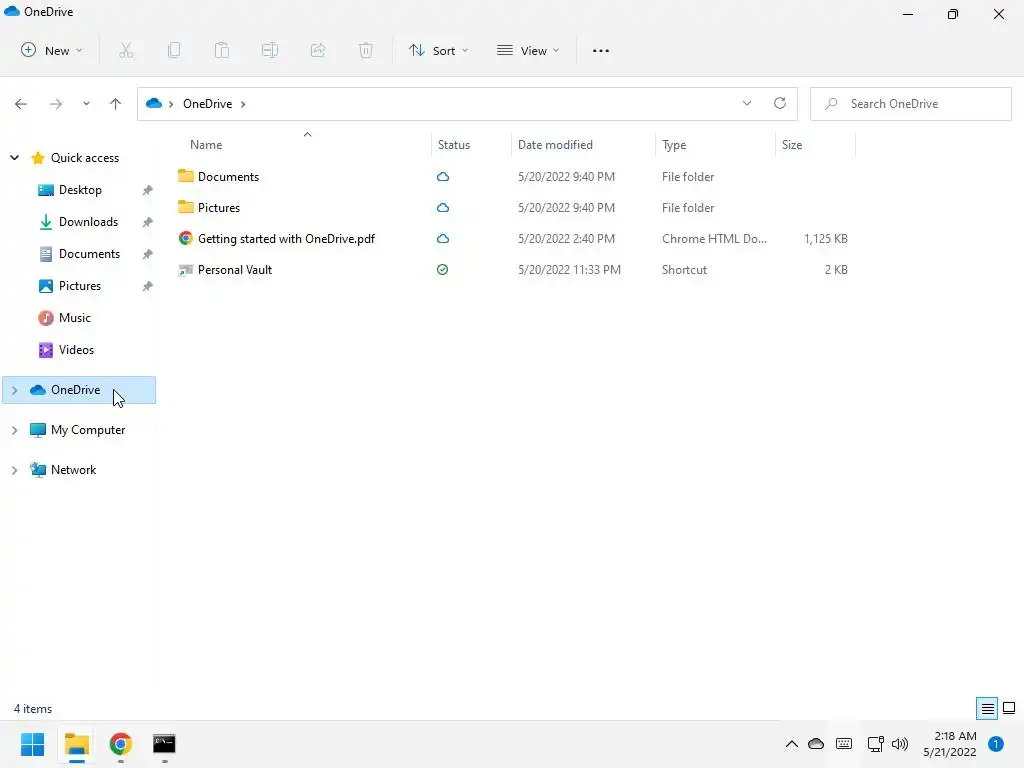Open the Windows Start menu
Screen dimensions: 1024x768
point(32,744)
